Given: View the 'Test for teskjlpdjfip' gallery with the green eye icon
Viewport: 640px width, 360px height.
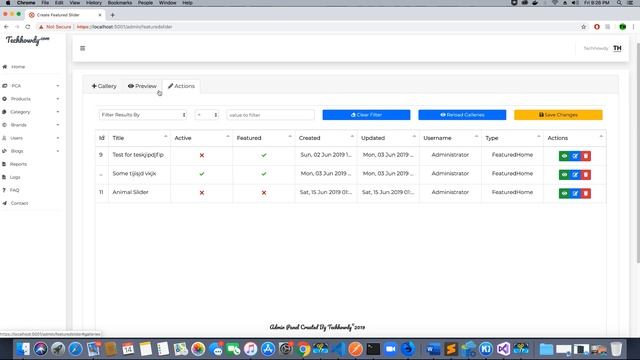Looking at the screenshot, I should [x=564, y=156].
